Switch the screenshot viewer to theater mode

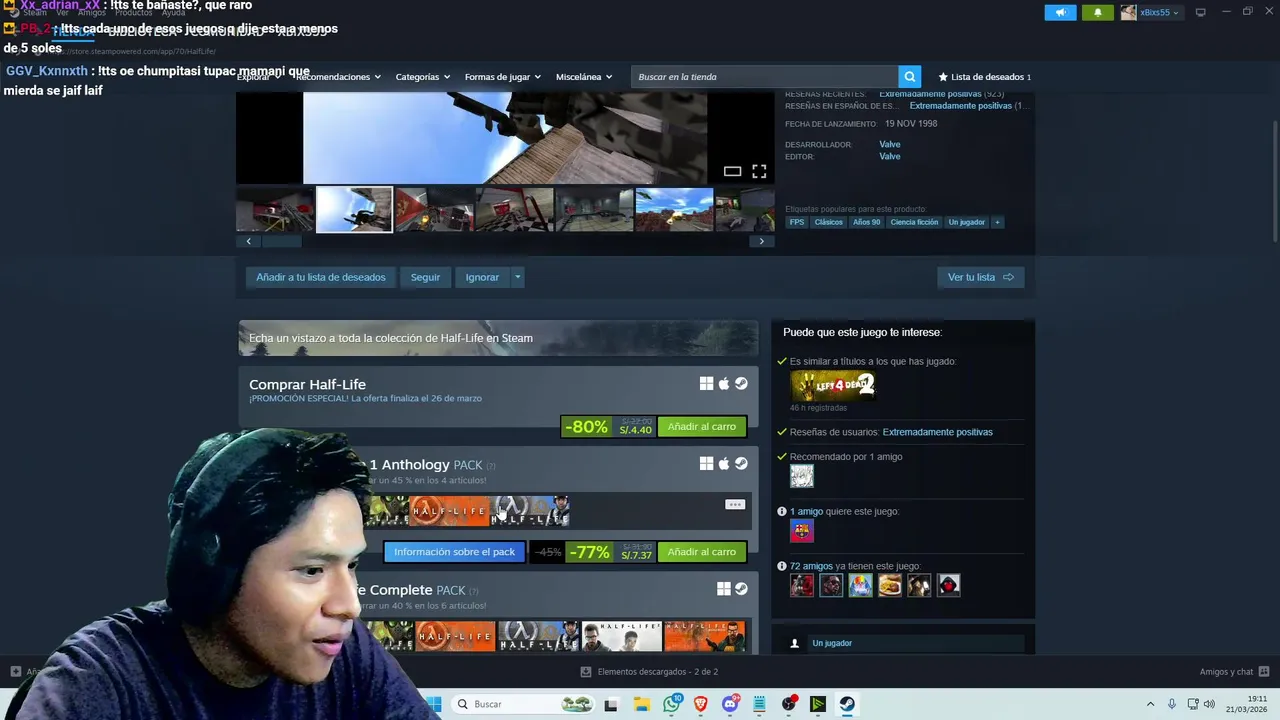(732, 171)
